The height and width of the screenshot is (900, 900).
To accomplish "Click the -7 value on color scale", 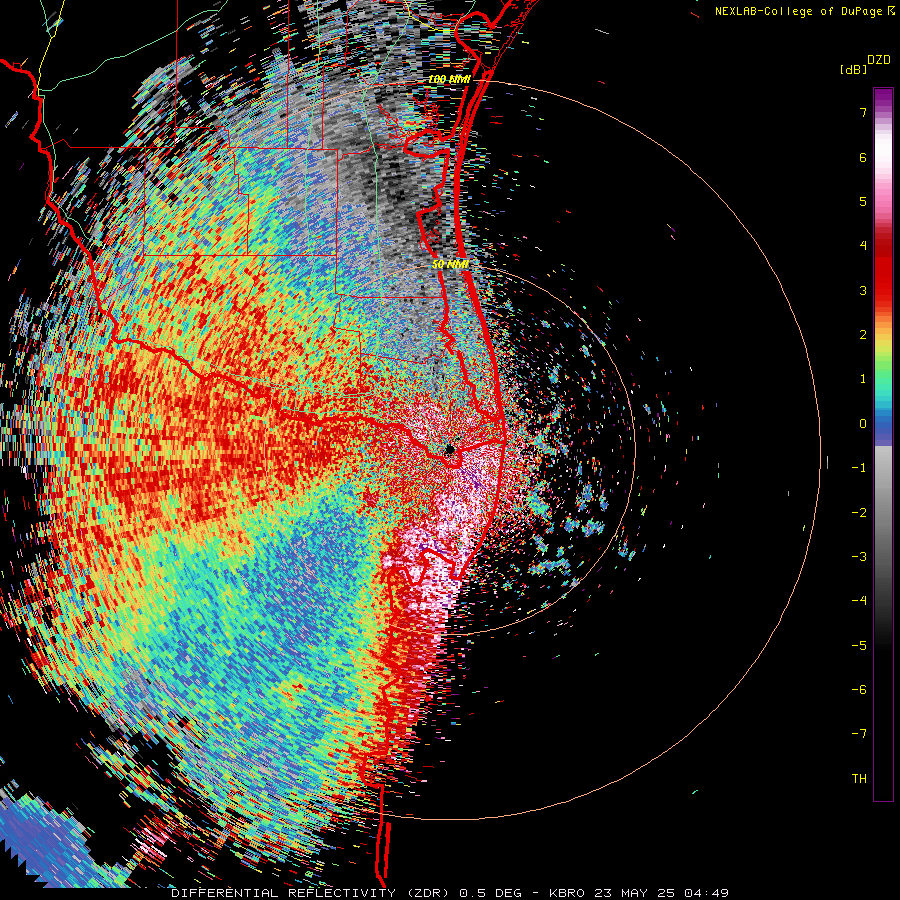I will pos(859,734).
